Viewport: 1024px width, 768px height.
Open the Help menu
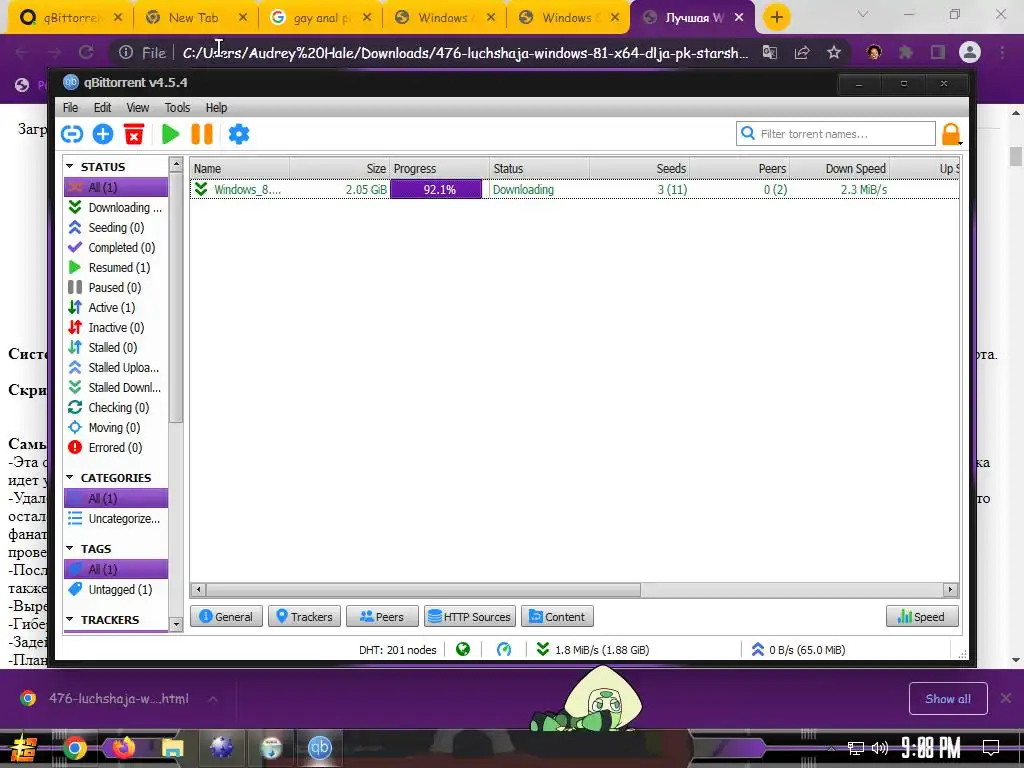click(x=216, y=108)
